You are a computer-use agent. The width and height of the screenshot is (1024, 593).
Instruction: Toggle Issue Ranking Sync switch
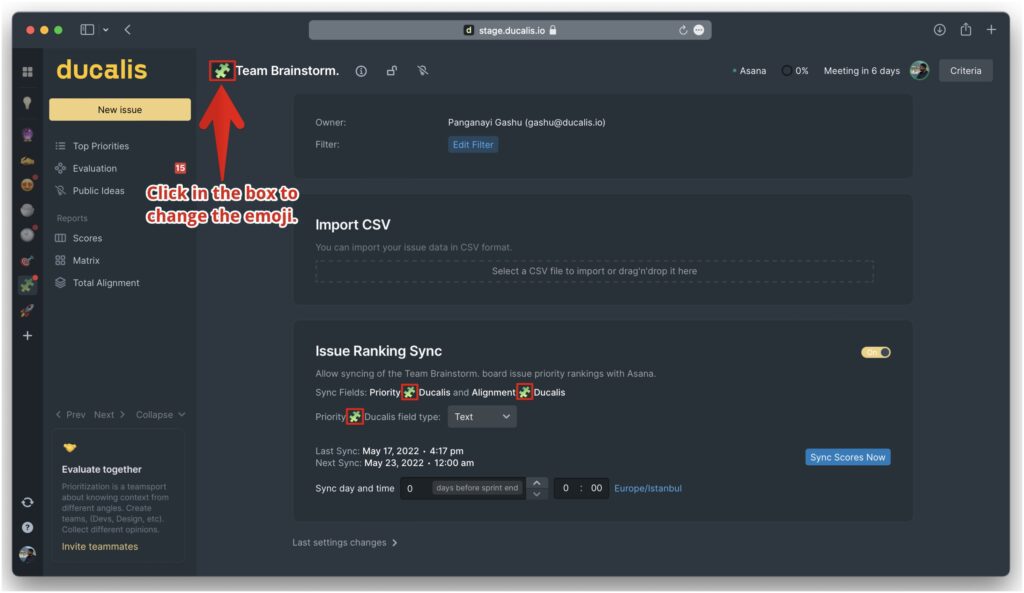pos(876,353)
